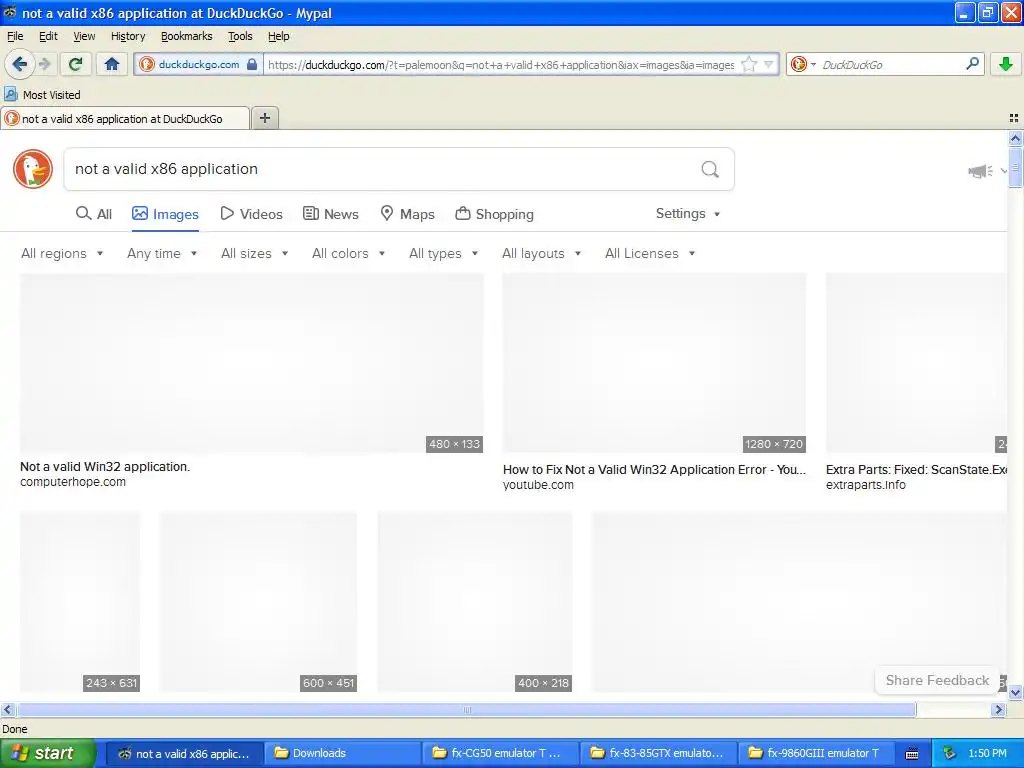The image size is (1024, 768).
Task: Open the 400 × 218 image thumbnail
Action: (475, 602)
